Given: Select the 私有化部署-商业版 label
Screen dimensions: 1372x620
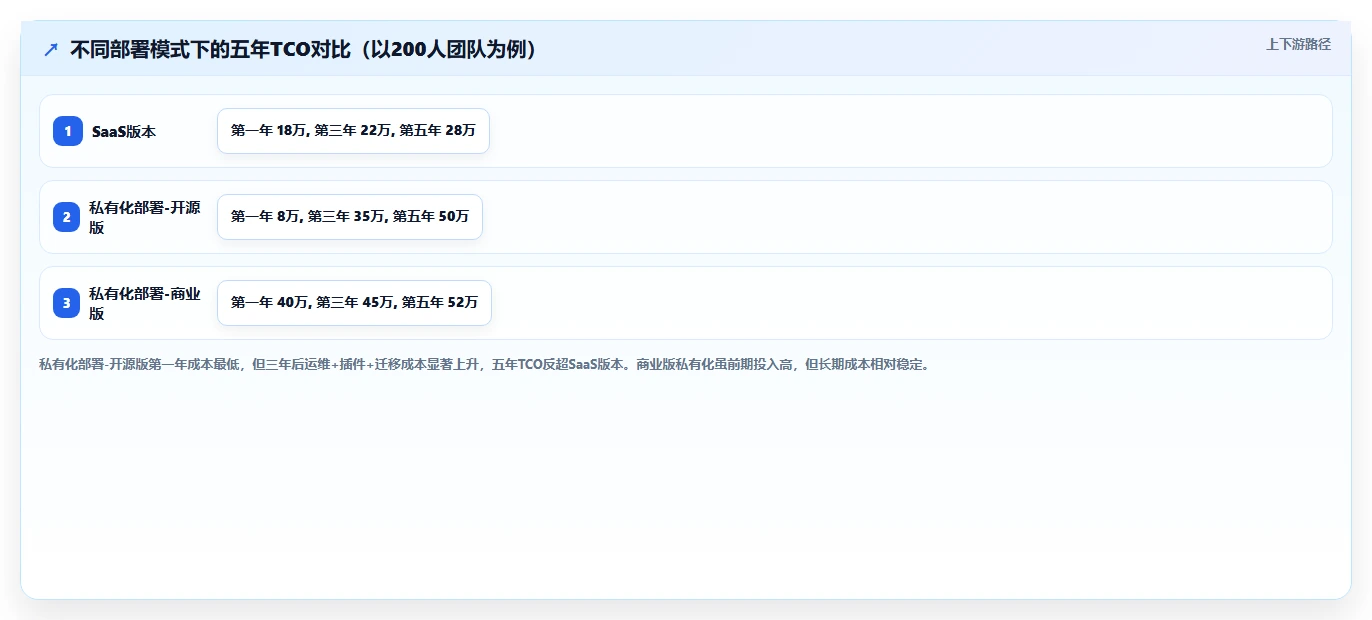Looking at the screenshot, I should 146,303.
